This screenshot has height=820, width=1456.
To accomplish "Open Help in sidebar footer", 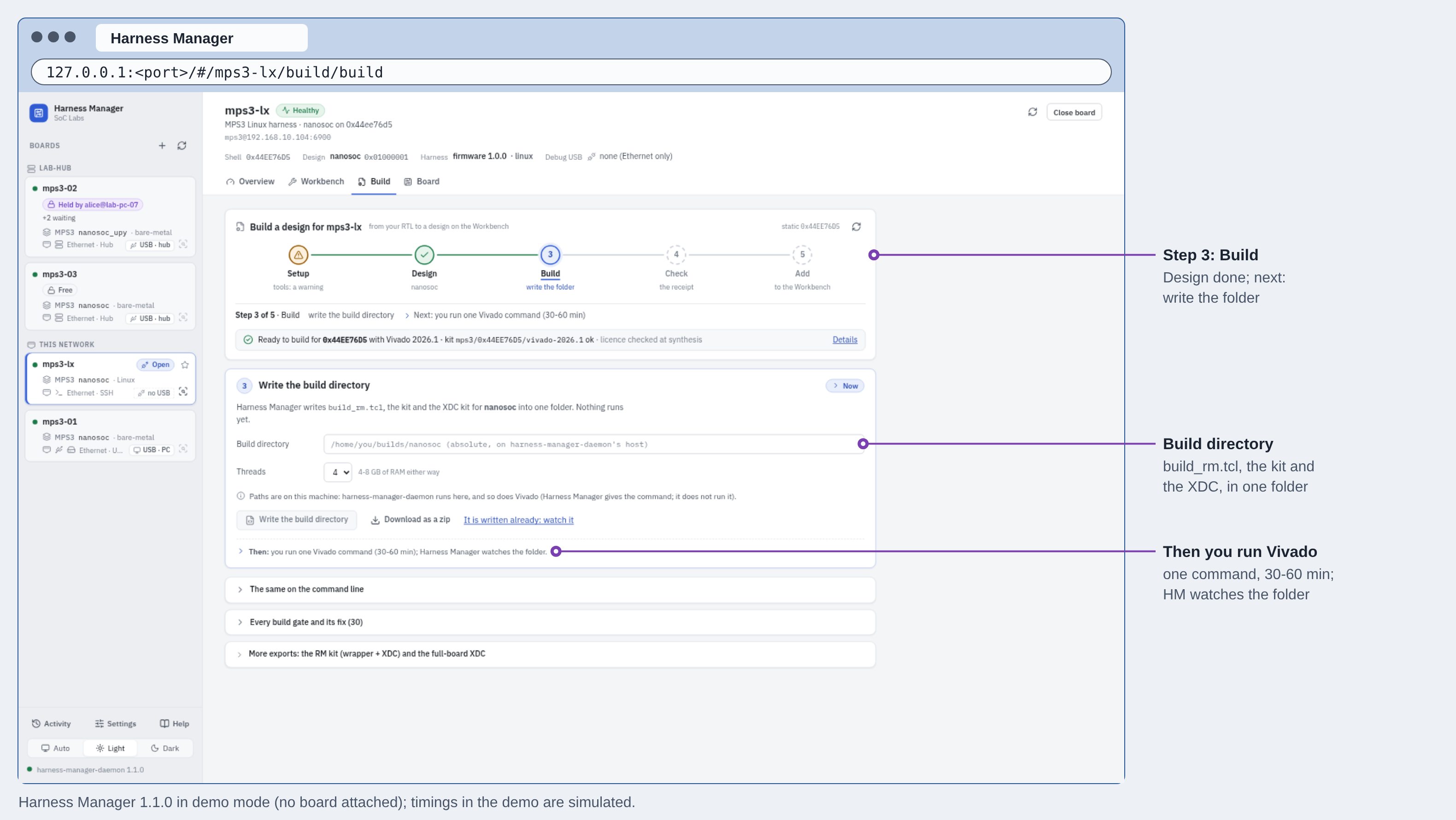I will click(x=174, y=724).
